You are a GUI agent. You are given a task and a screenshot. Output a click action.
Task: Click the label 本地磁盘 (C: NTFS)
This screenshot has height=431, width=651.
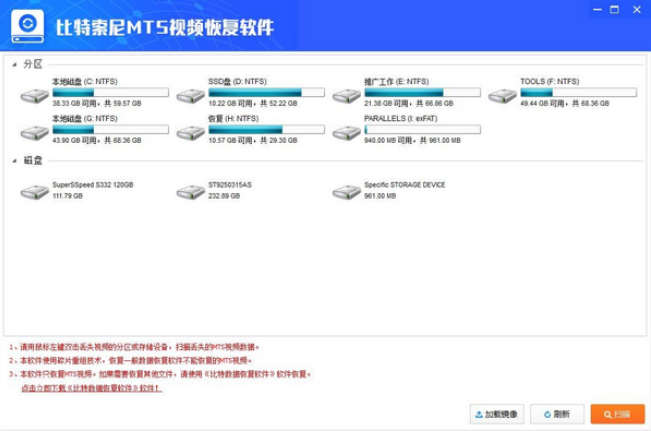[85, 81]
